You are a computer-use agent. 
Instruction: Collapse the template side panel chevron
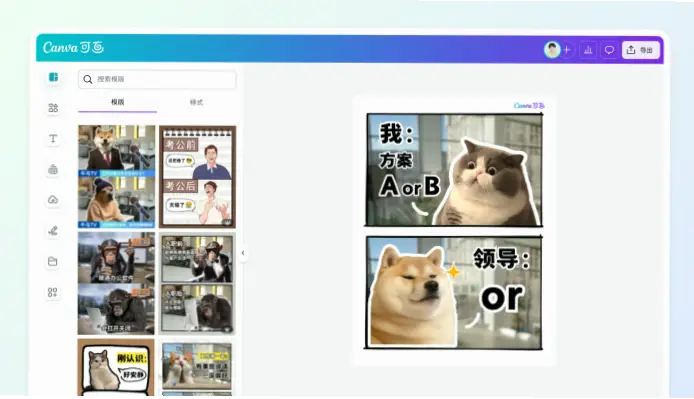243,253
